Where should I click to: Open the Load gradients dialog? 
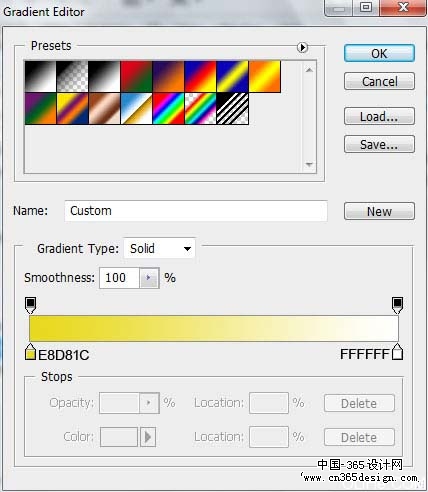(379, 116)
